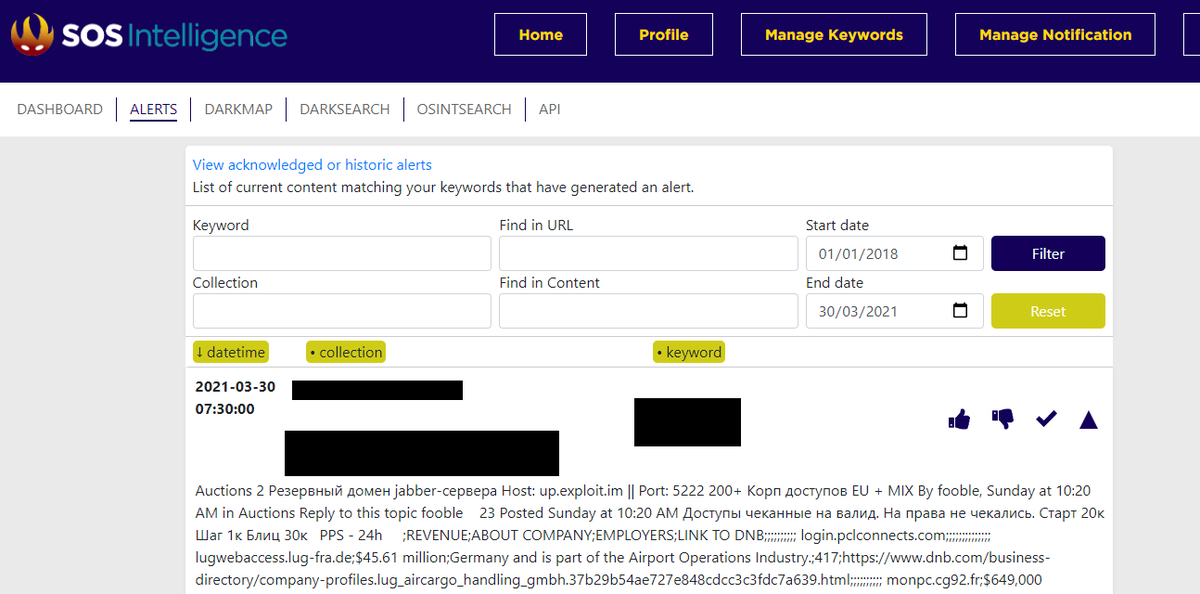Go to Manage Keywords

pyautogui.click(x=834, y=35)
